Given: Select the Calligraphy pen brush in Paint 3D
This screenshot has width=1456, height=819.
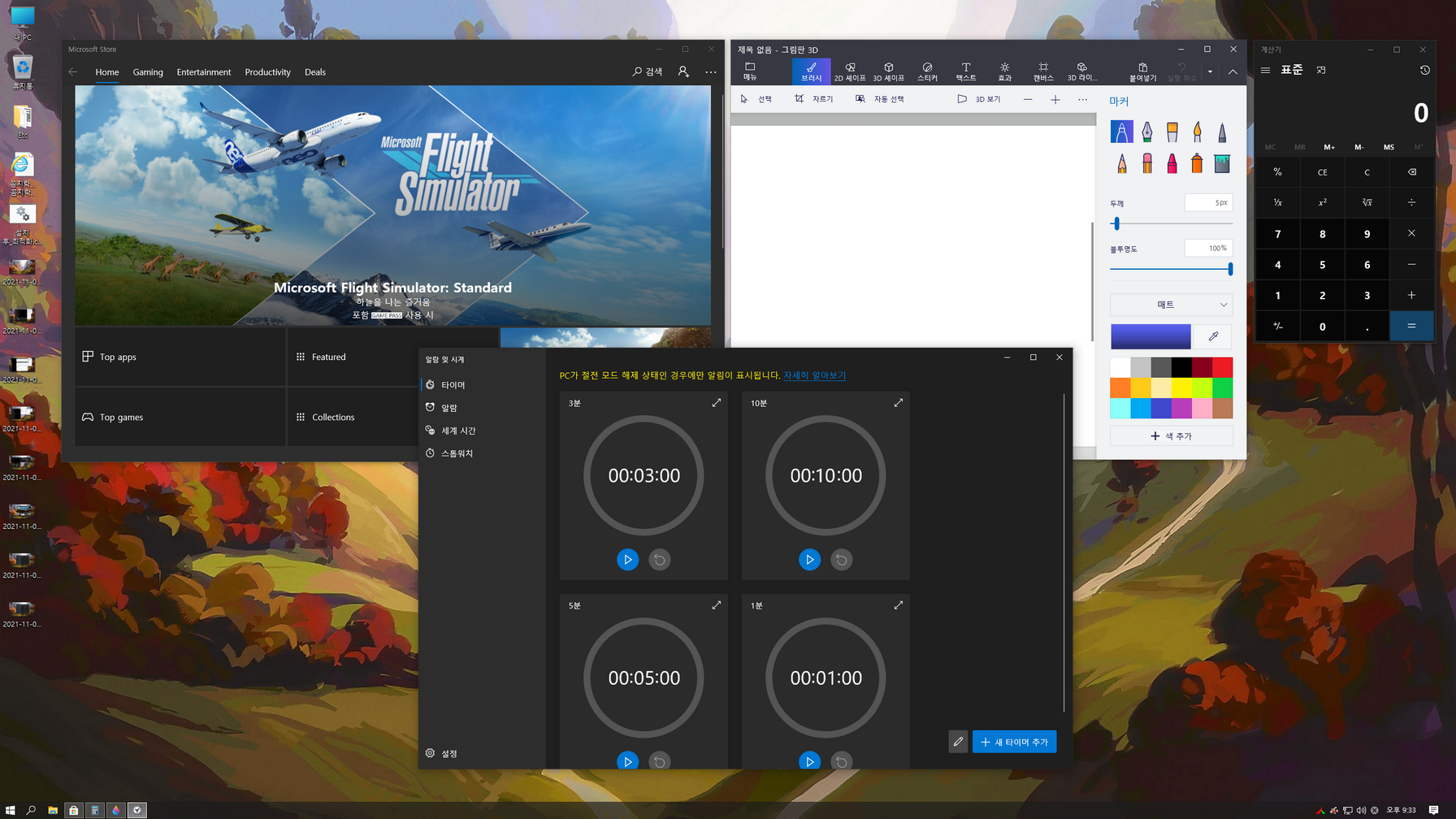Looking at the screenshot, I should point(1146,132).
